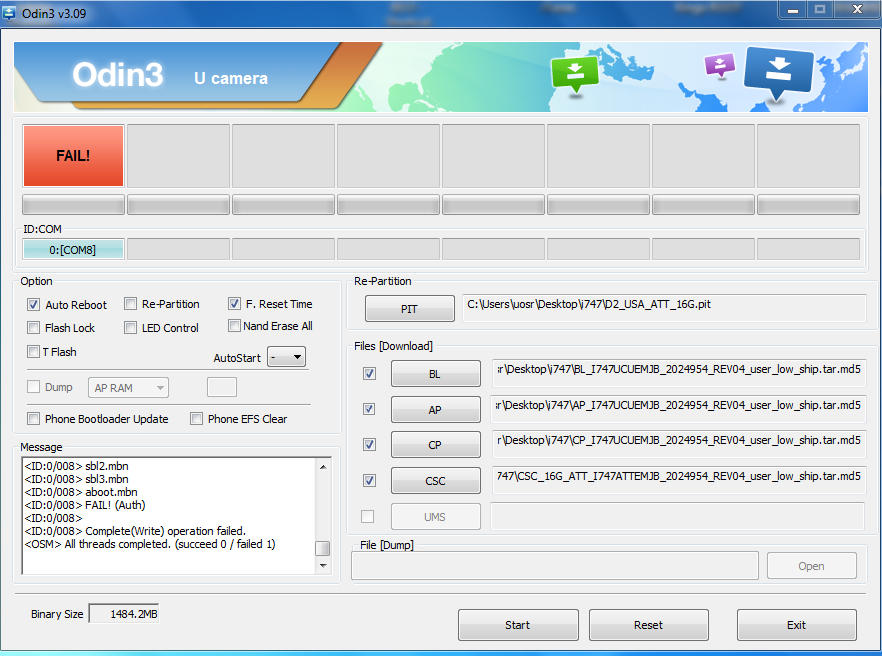Click the UMS button
882x656 pixels.
coord(435,516)
